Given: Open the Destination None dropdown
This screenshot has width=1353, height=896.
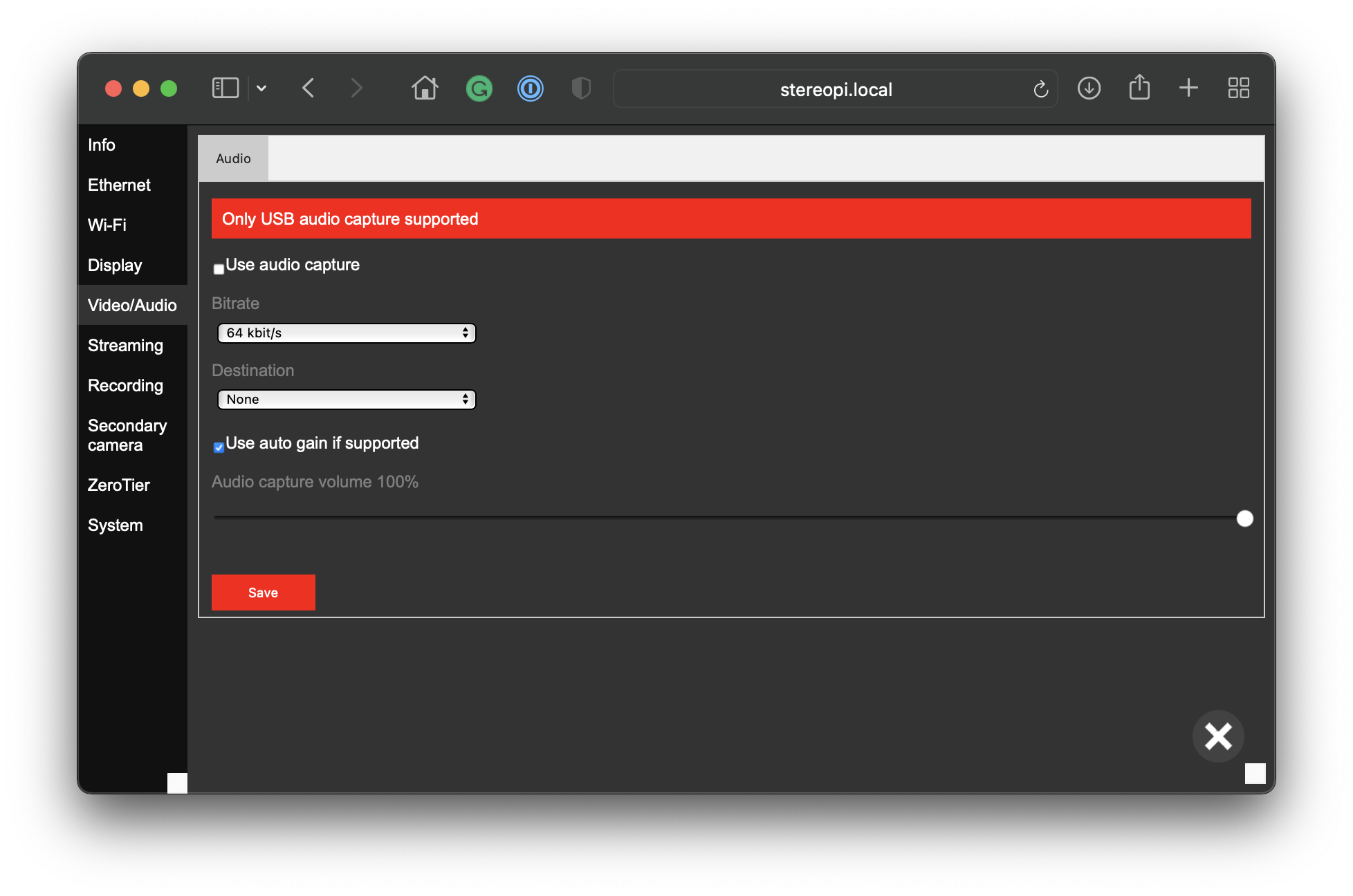Looking at the screenshot, I should (x=347, y=400).
